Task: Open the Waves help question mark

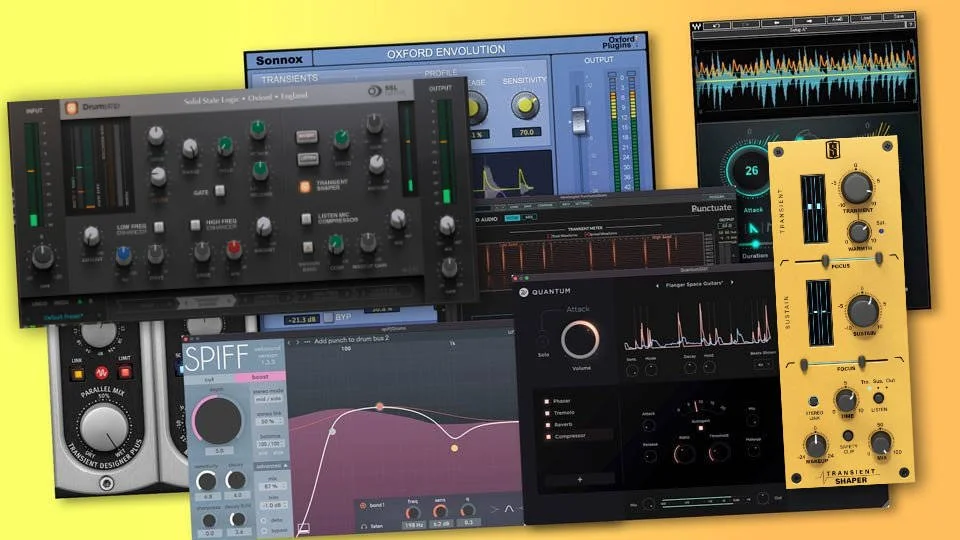Action: [x=911, y=24]
